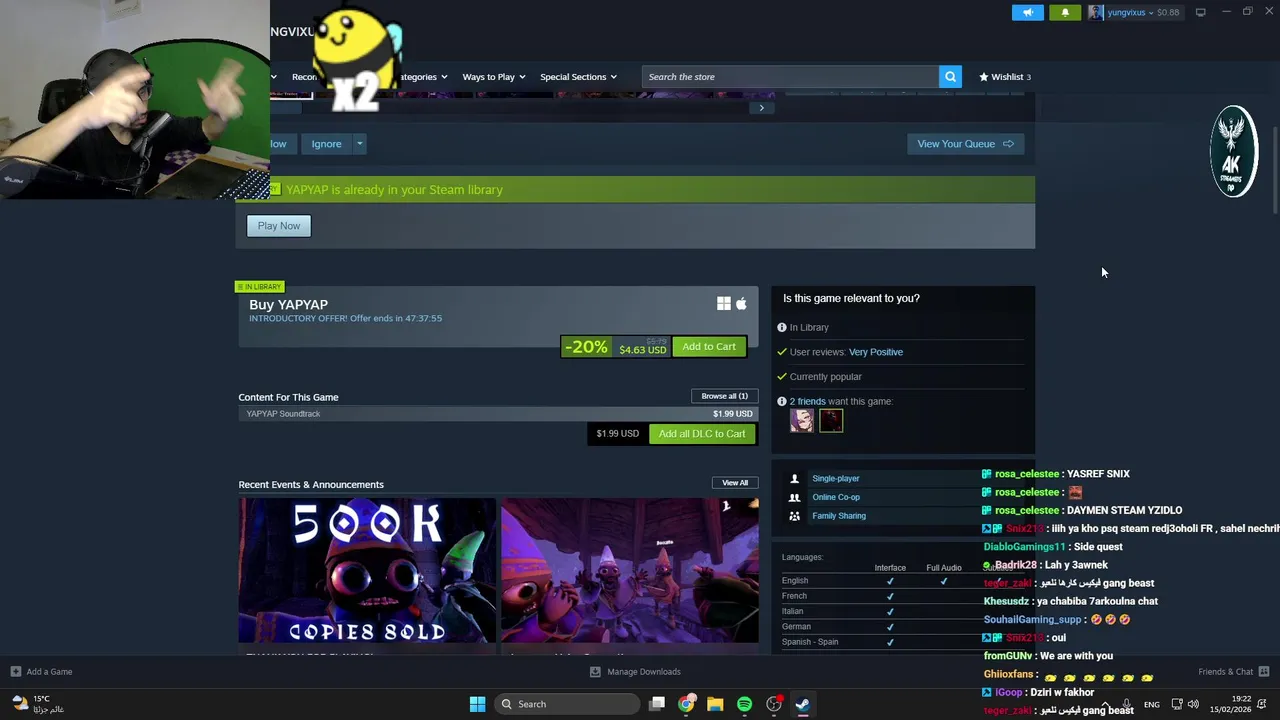Click Browse all (1) for game content
The height and width of the screenshot is (720, 1280).
click(x=724, y=396)
